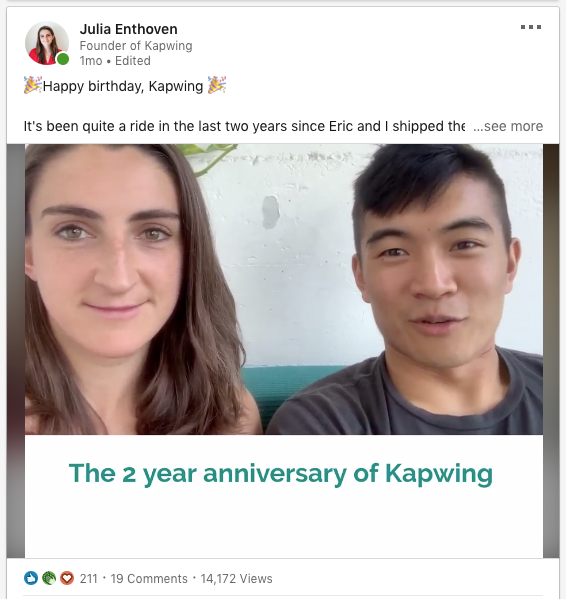The width and height of the screenshot is (566, 599).
Task: Click the party popper emoji before 'Happy'
Action: click(x=33, y=85)
